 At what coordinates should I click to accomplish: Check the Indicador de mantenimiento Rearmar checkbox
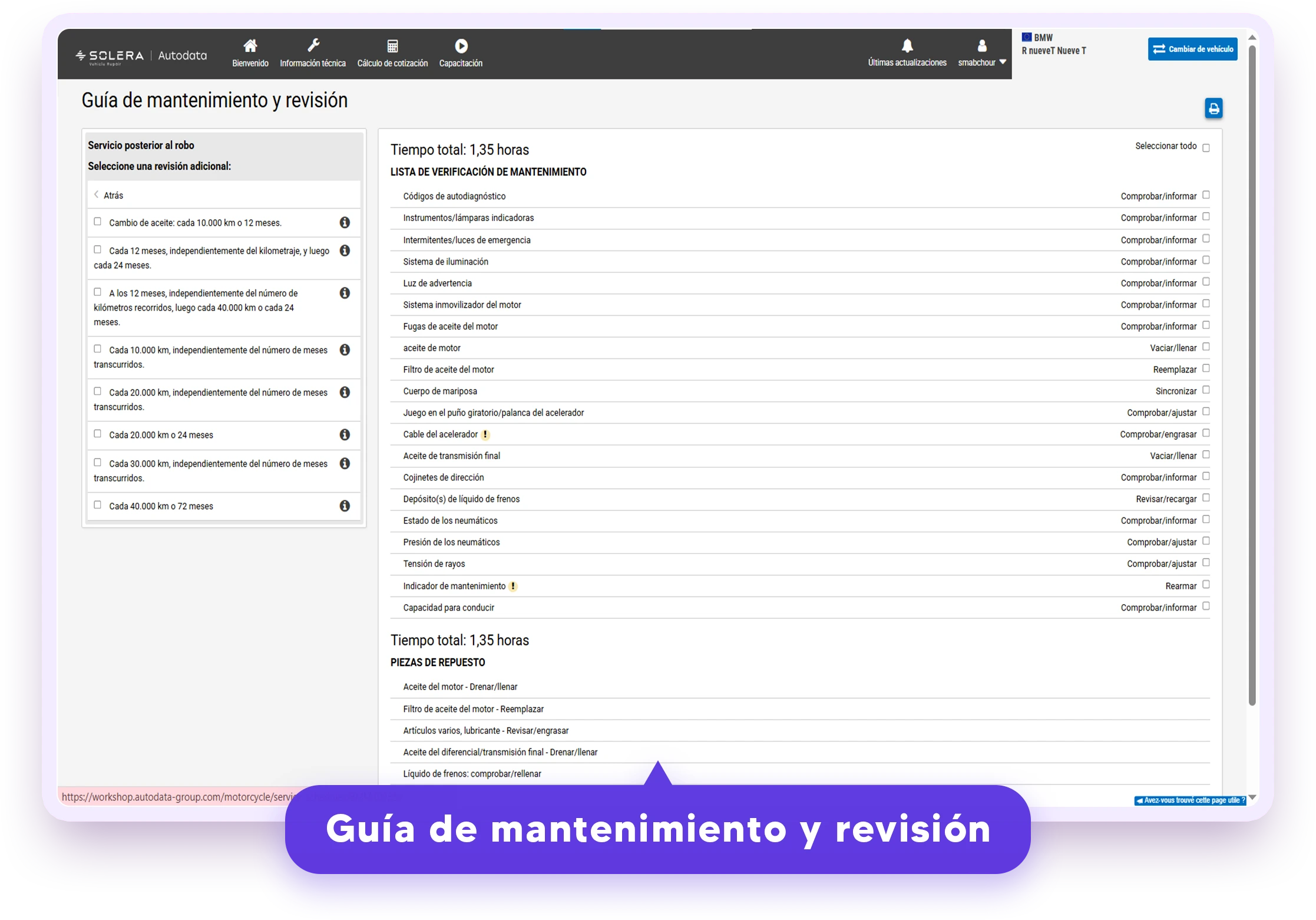point(1205,585)
